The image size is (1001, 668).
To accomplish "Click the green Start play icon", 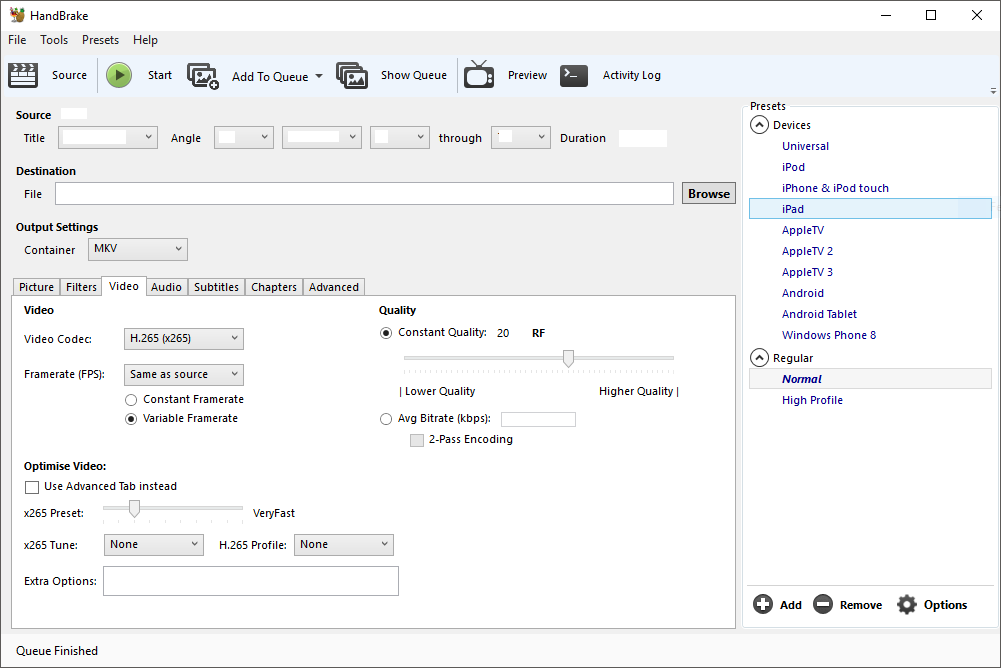I will [x=119, y=75].
